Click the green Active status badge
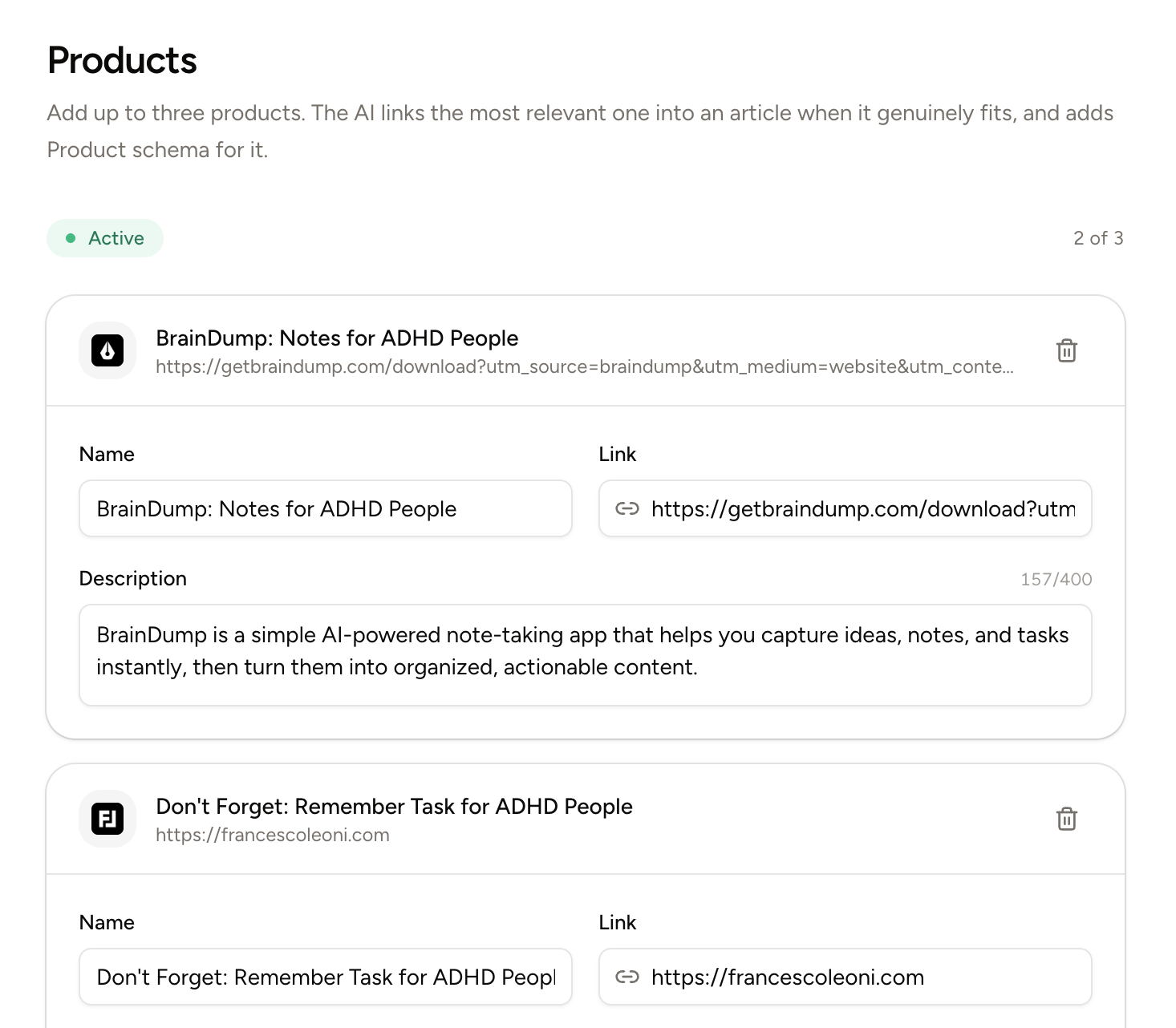The width and height of the screenshot is (1176, 1028). pos(105,238)
